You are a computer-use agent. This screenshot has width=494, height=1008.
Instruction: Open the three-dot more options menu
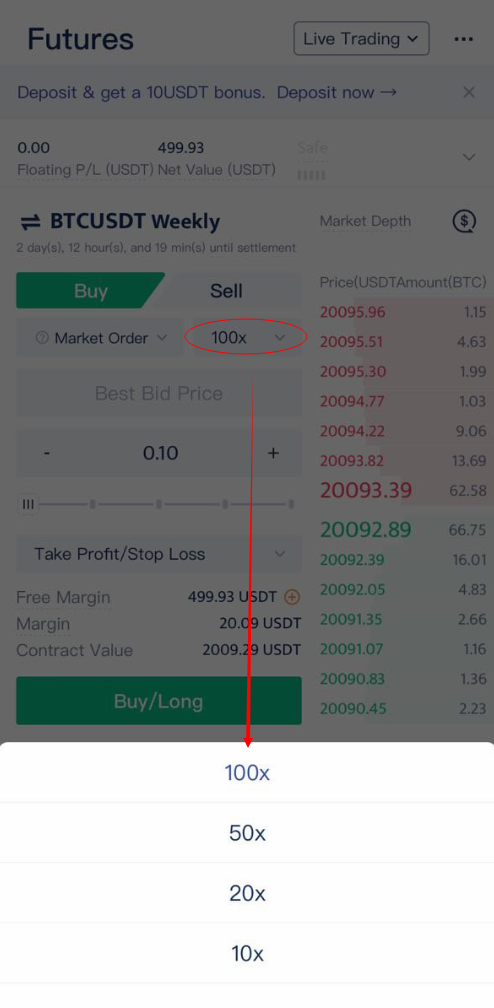click(x=463, y=39)
